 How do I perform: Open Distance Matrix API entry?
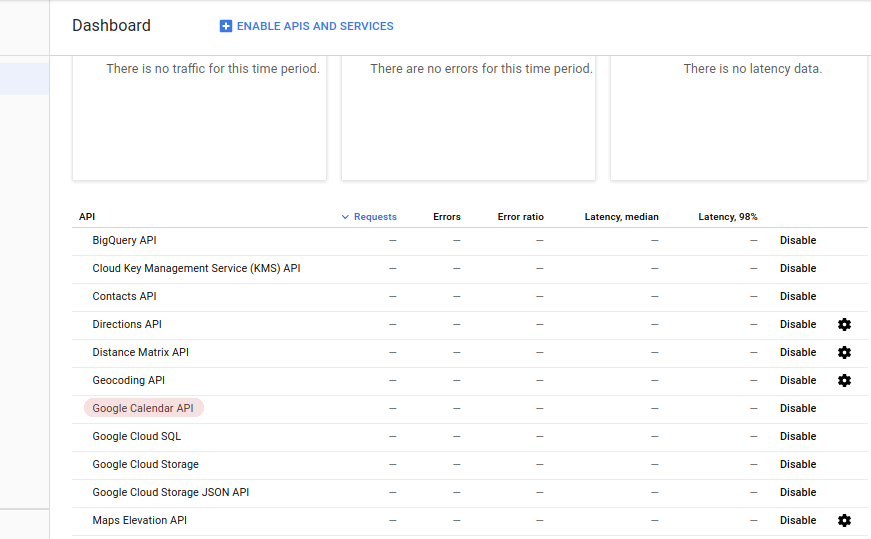141,352
